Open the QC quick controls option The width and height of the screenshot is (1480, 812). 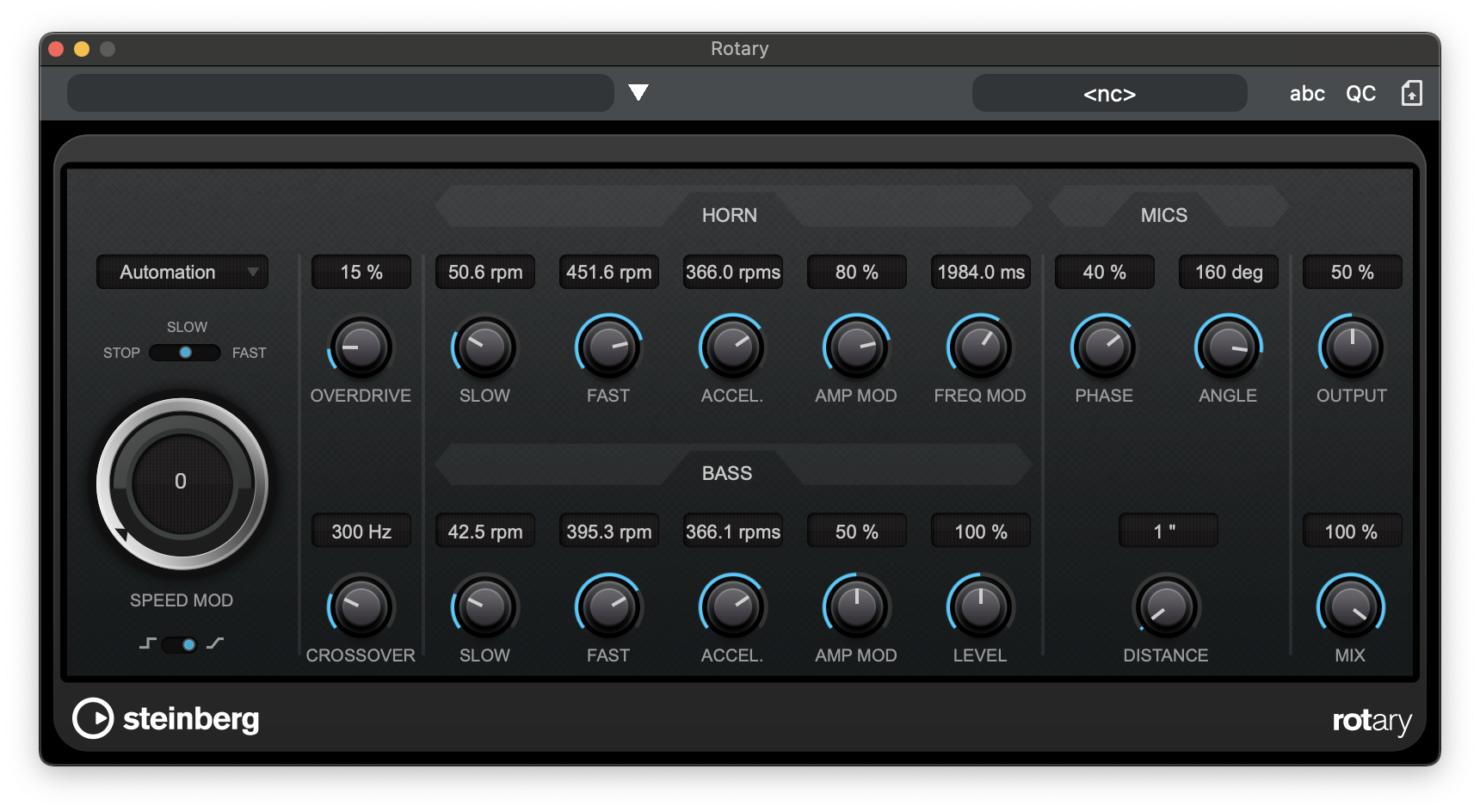[x=1360, y=93]
